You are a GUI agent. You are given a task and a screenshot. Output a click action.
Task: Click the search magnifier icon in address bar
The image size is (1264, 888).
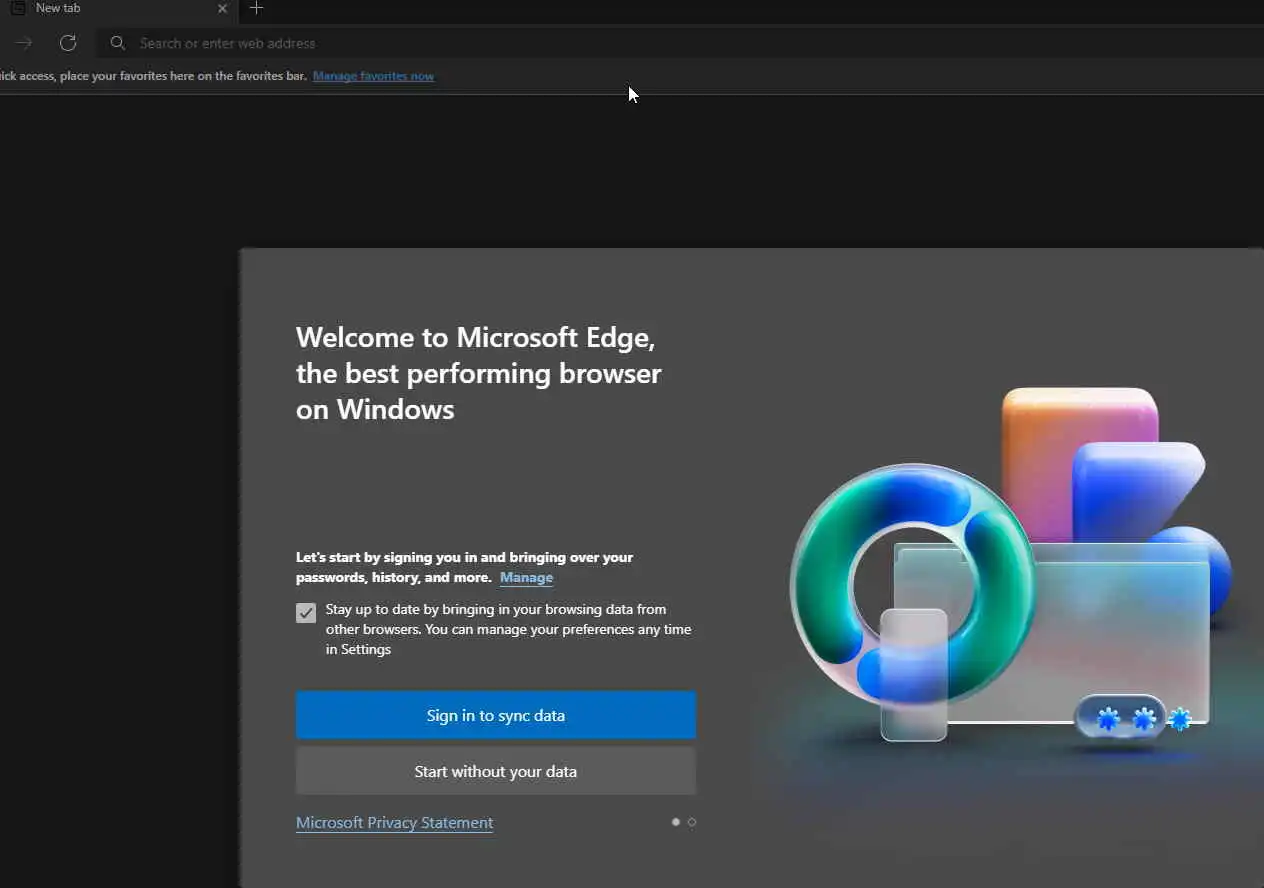[x=118, y=43]
